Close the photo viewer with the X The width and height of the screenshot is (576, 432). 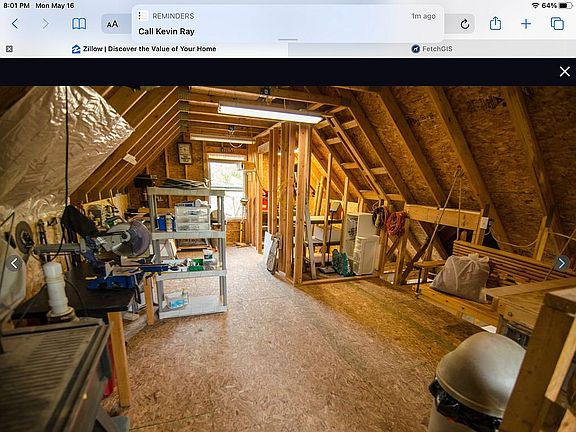tap(565, 71)
